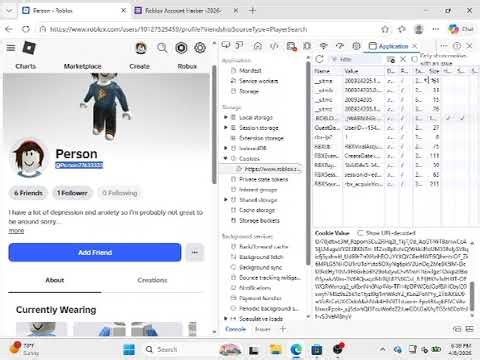
Task: Open the DevTools Sources bug icon
Action: [x=307, y=46]
